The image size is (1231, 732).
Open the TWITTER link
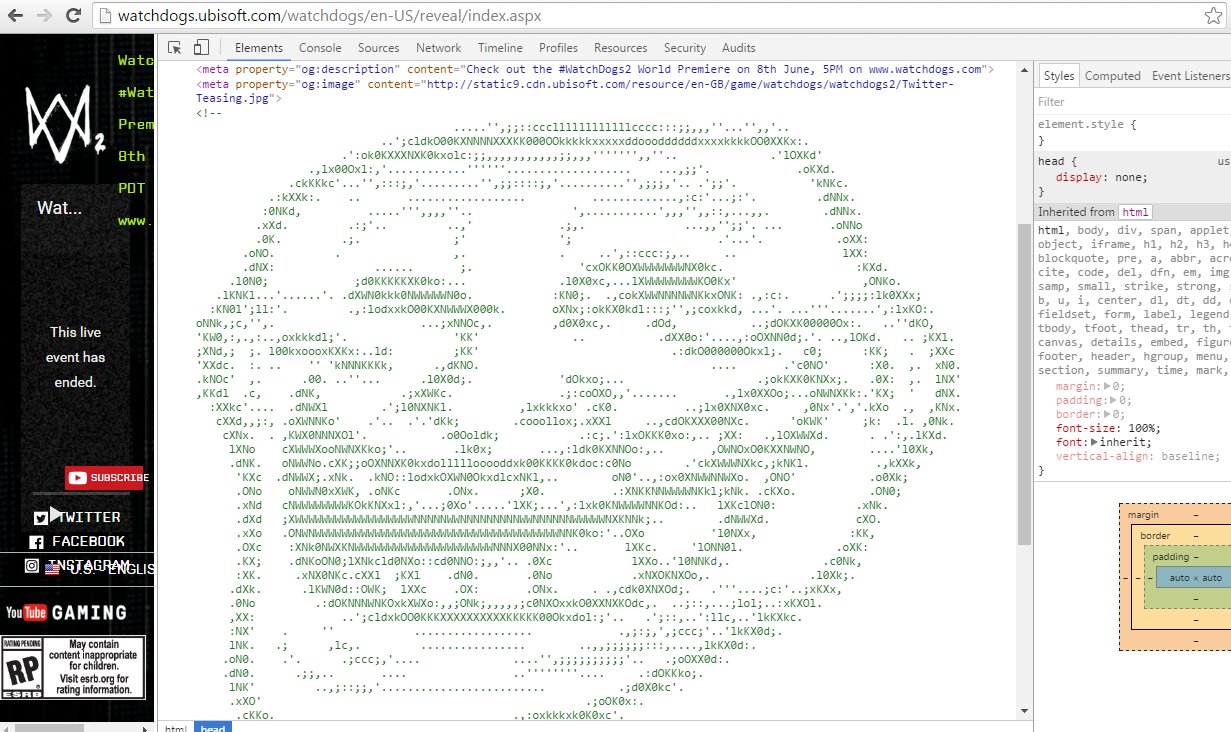click(88, 517)
